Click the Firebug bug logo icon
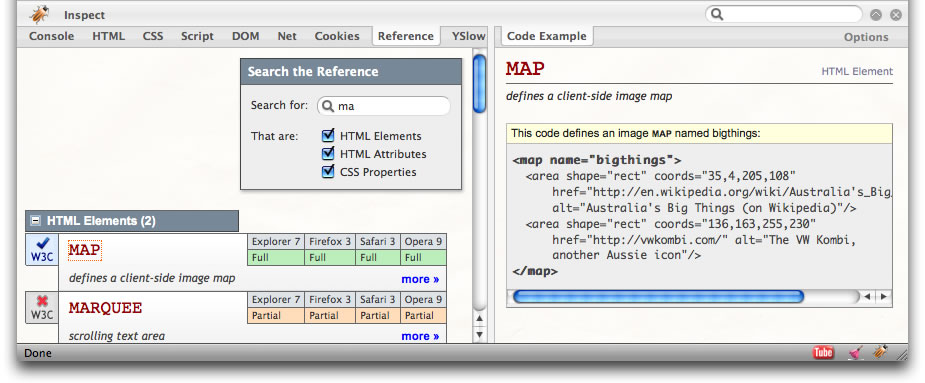 (x=39, y=14)
